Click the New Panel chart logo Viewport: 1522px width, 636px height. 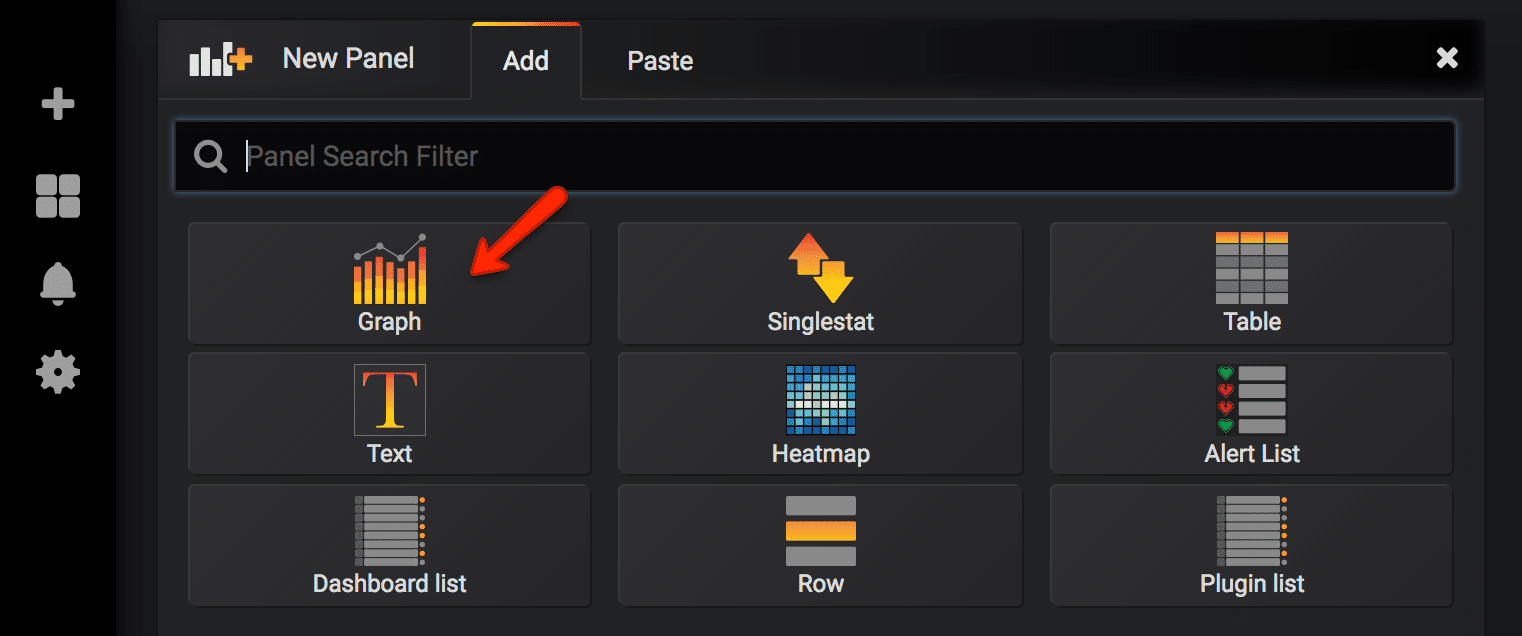click(218, 58)
